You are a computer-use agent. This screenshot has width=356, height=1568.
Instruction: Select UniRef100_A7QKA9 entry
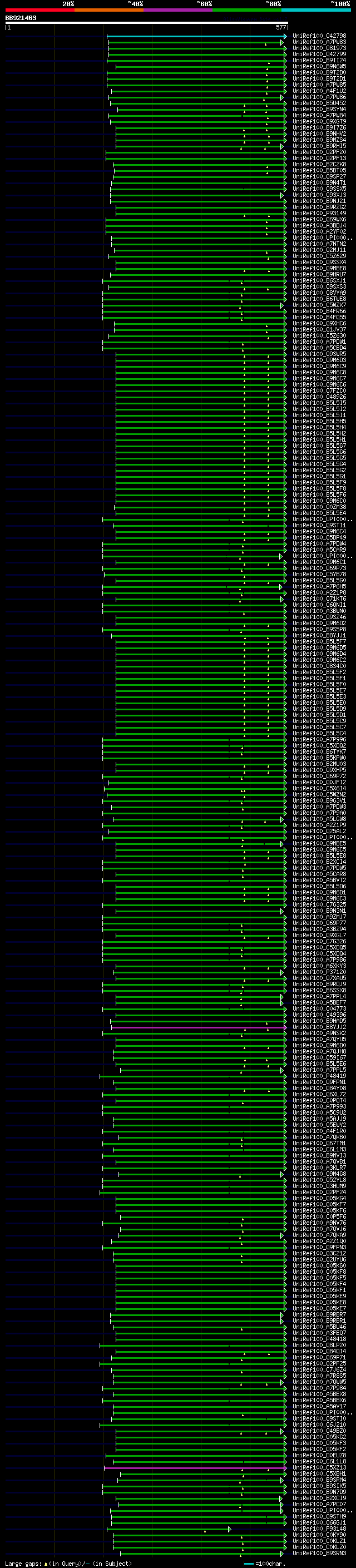tap(319, 1235)
